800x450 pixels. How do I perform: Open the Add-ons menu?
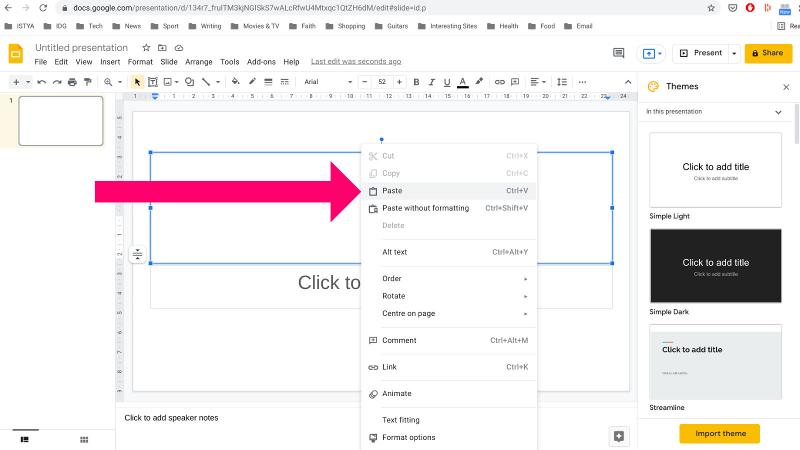(261, 62)
